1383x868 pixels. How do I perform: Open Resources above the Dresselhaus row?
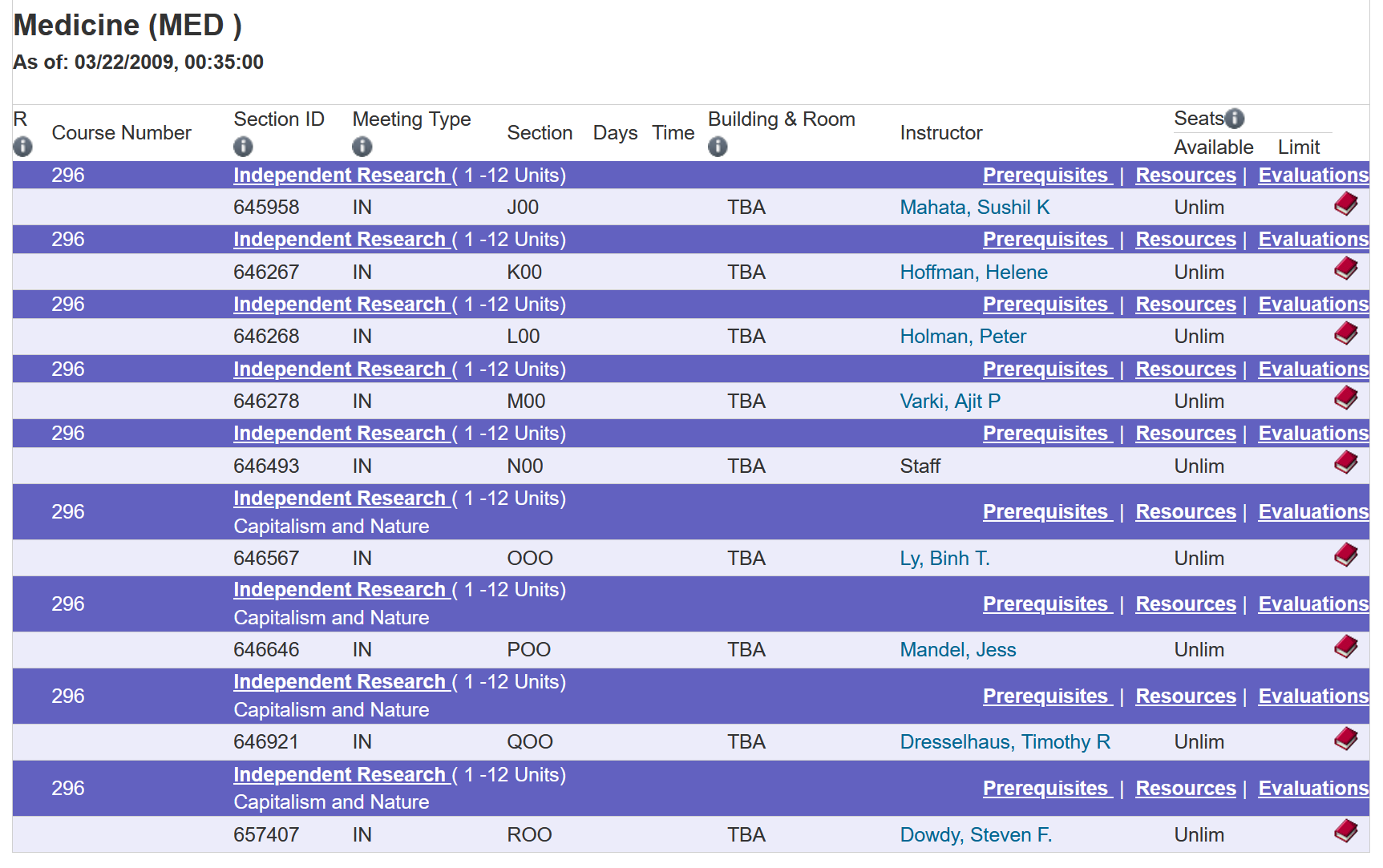click(x=1186, y=696)
